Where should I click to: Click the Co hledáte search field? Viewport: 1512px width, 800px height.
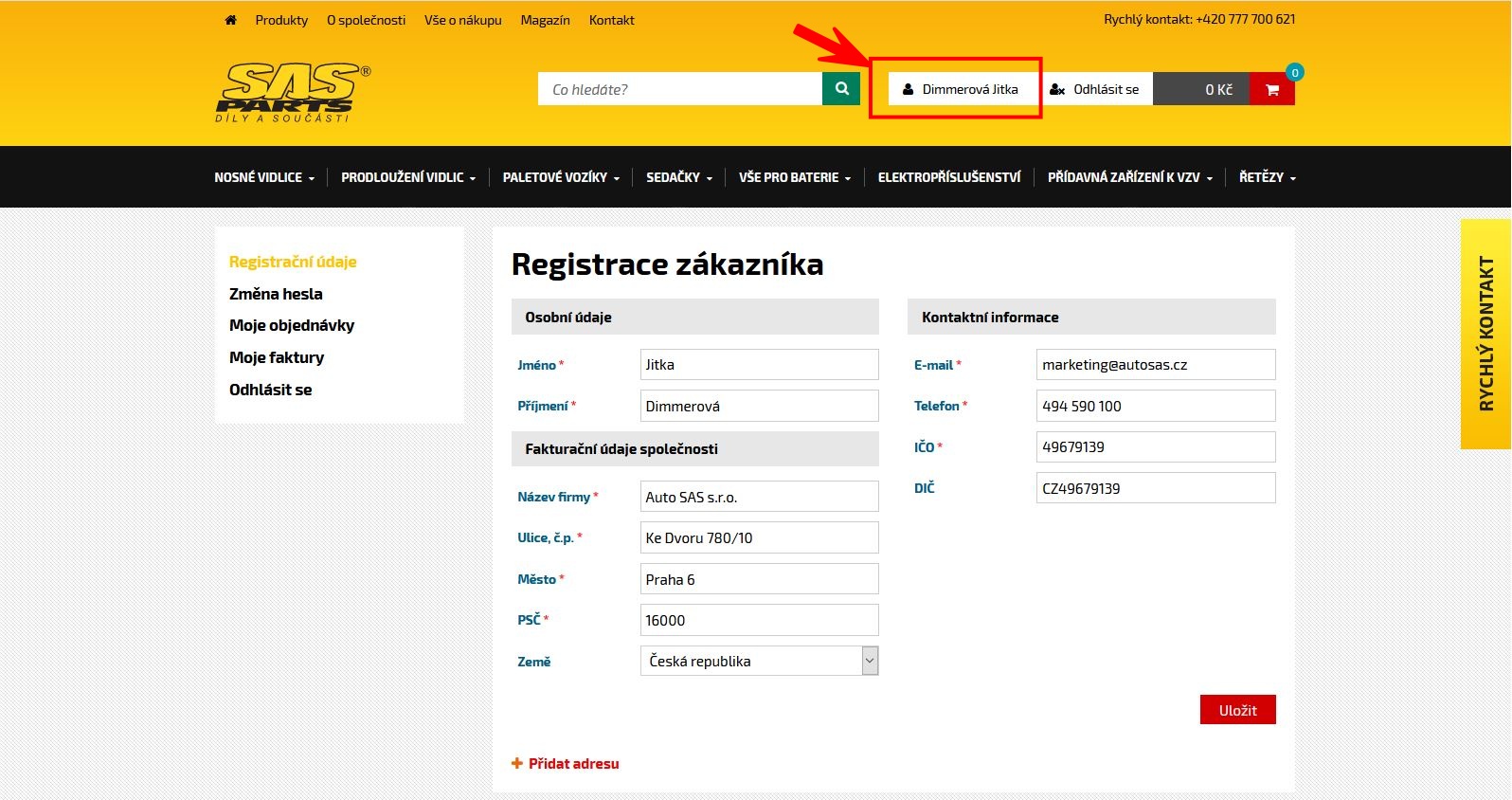pyautogui.click(x=680, y=89)
